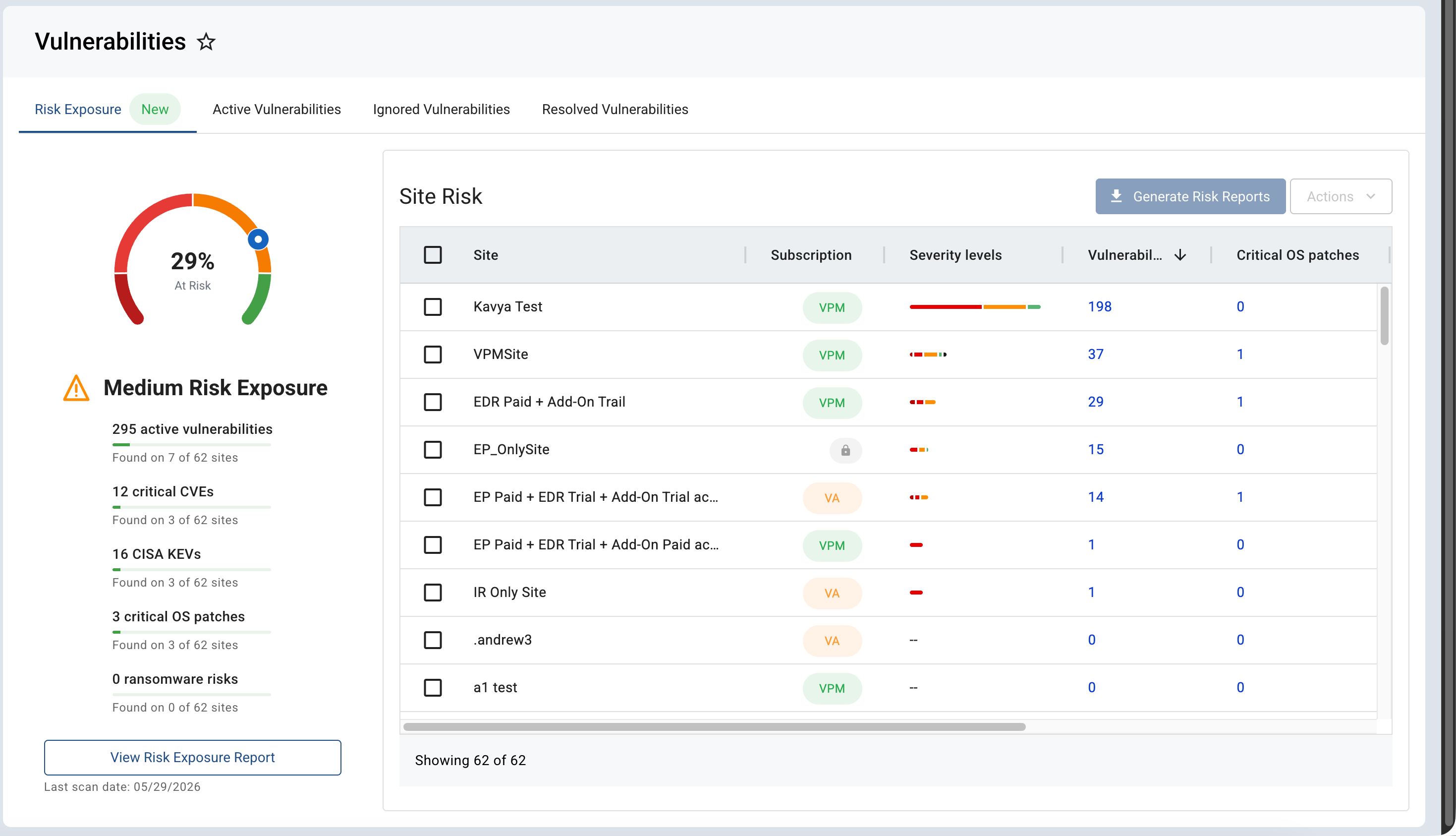This screenshot has width=1456, height=836.
Task: Favorite the Vulnerabilities page with the star icon
Action: 206,42
